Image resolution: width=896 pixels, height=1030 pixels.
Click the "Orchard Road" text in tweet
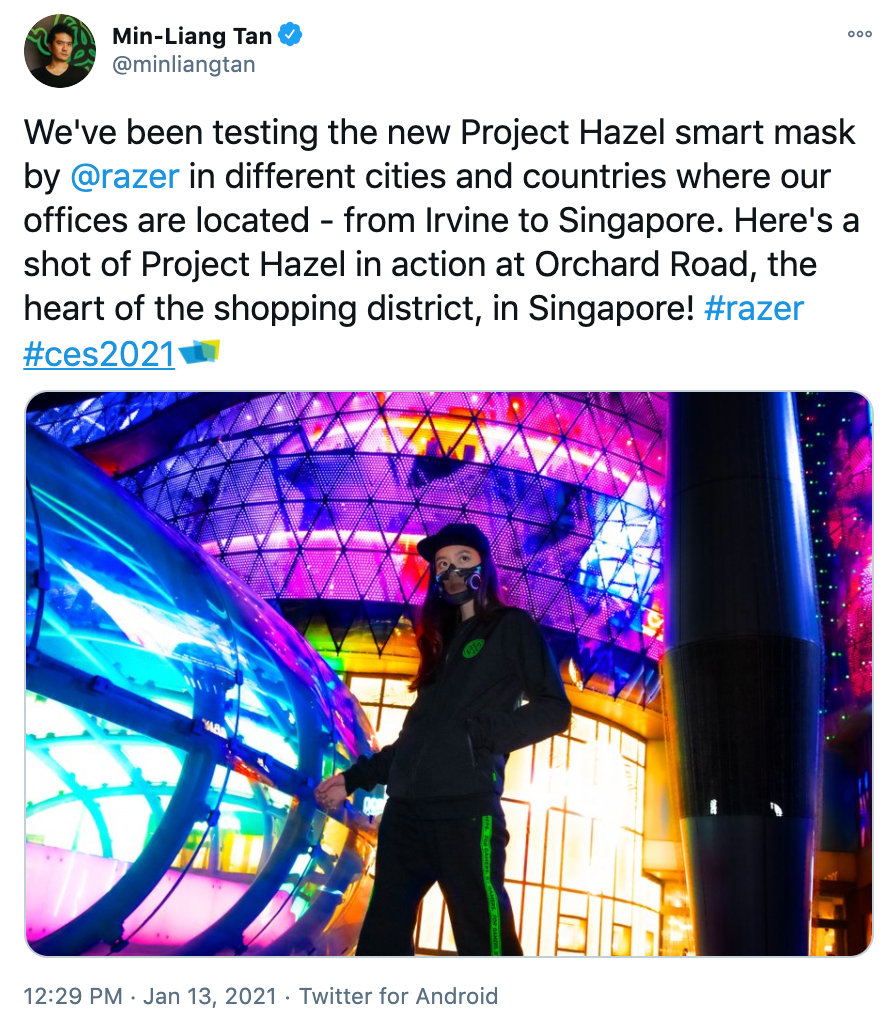641,264
